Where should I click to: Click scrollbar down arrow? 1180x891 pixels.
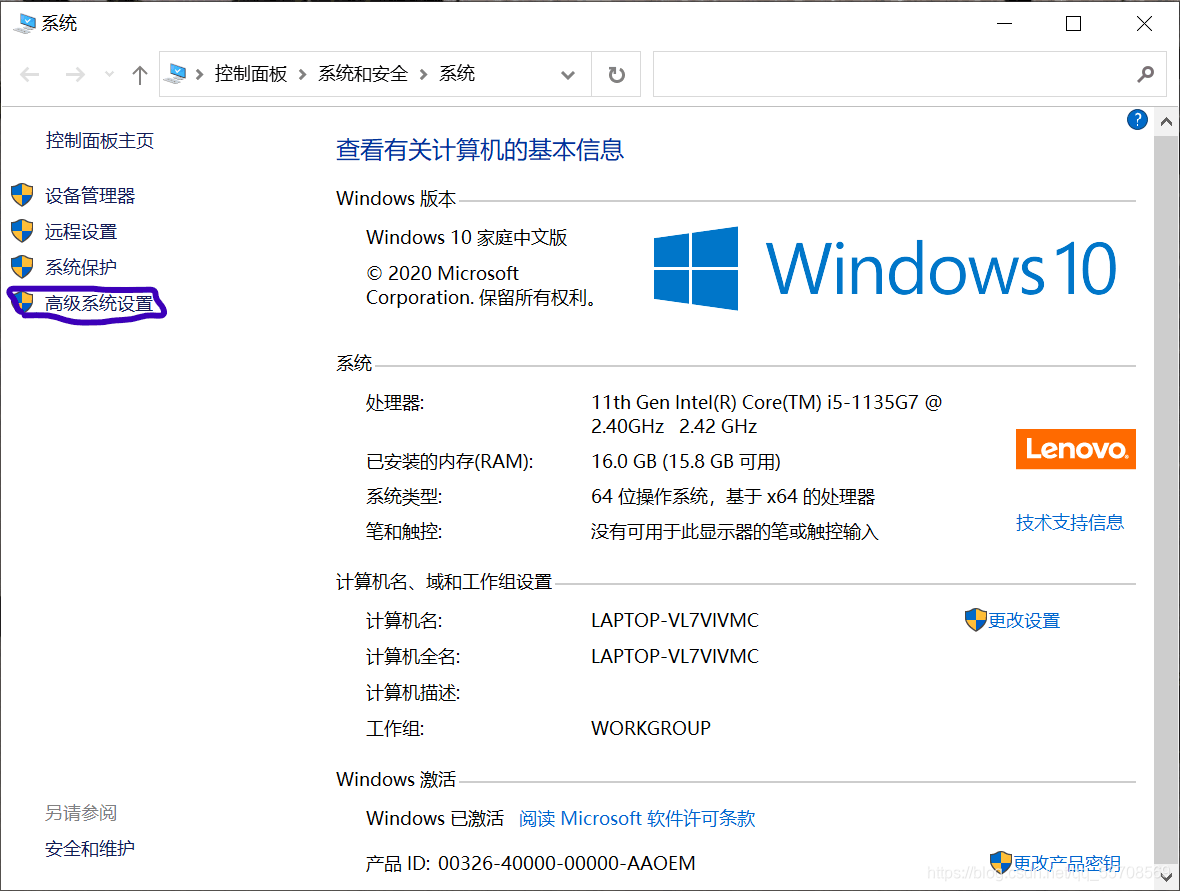click(x=1166, y=877)
